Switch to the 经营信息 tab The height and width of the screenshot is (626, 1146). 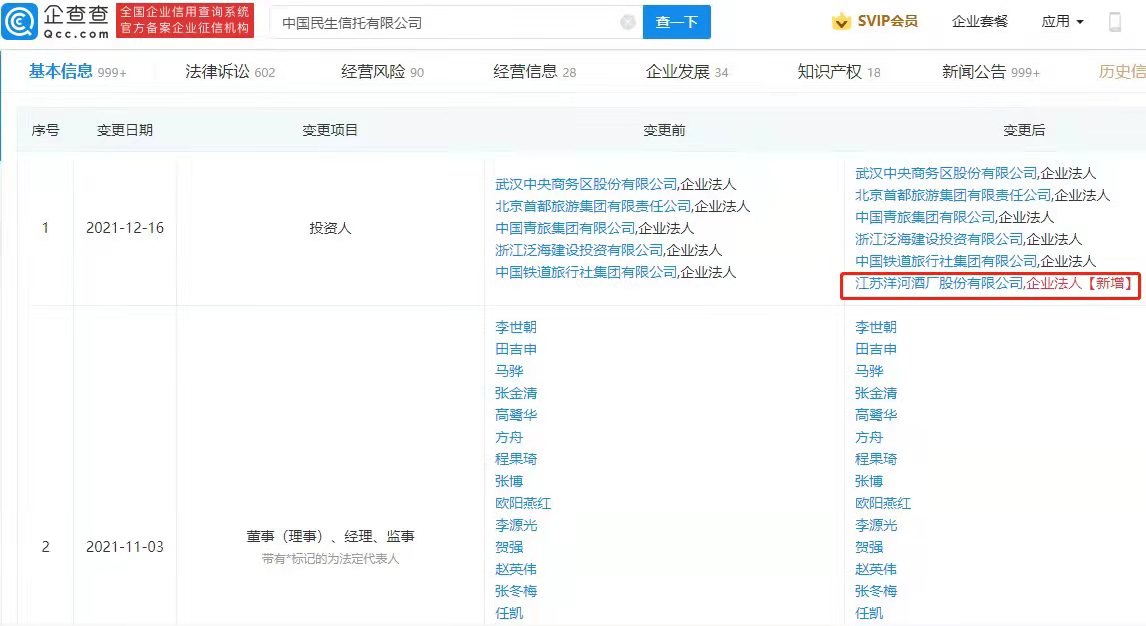coord(534,72)
